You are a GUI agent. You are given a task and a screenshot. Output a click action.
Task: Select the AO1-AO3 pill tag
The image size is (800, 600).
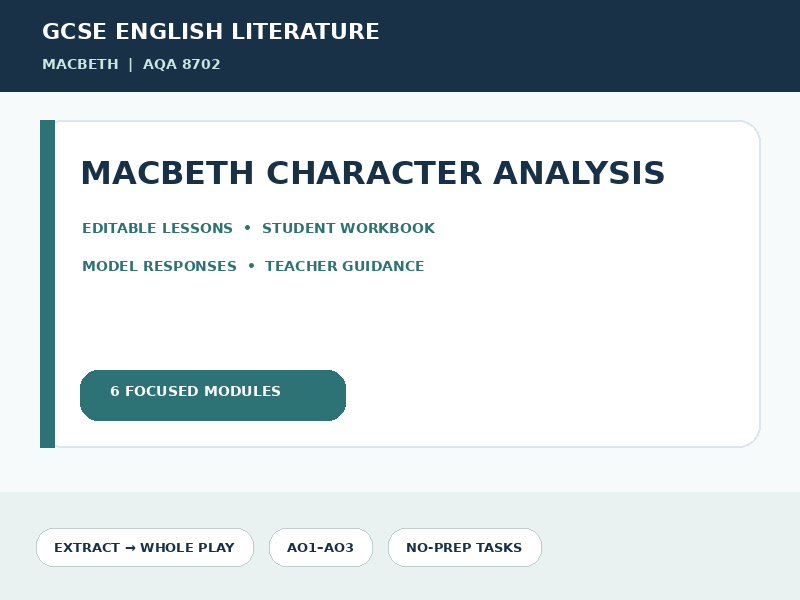tap(321, 547)
